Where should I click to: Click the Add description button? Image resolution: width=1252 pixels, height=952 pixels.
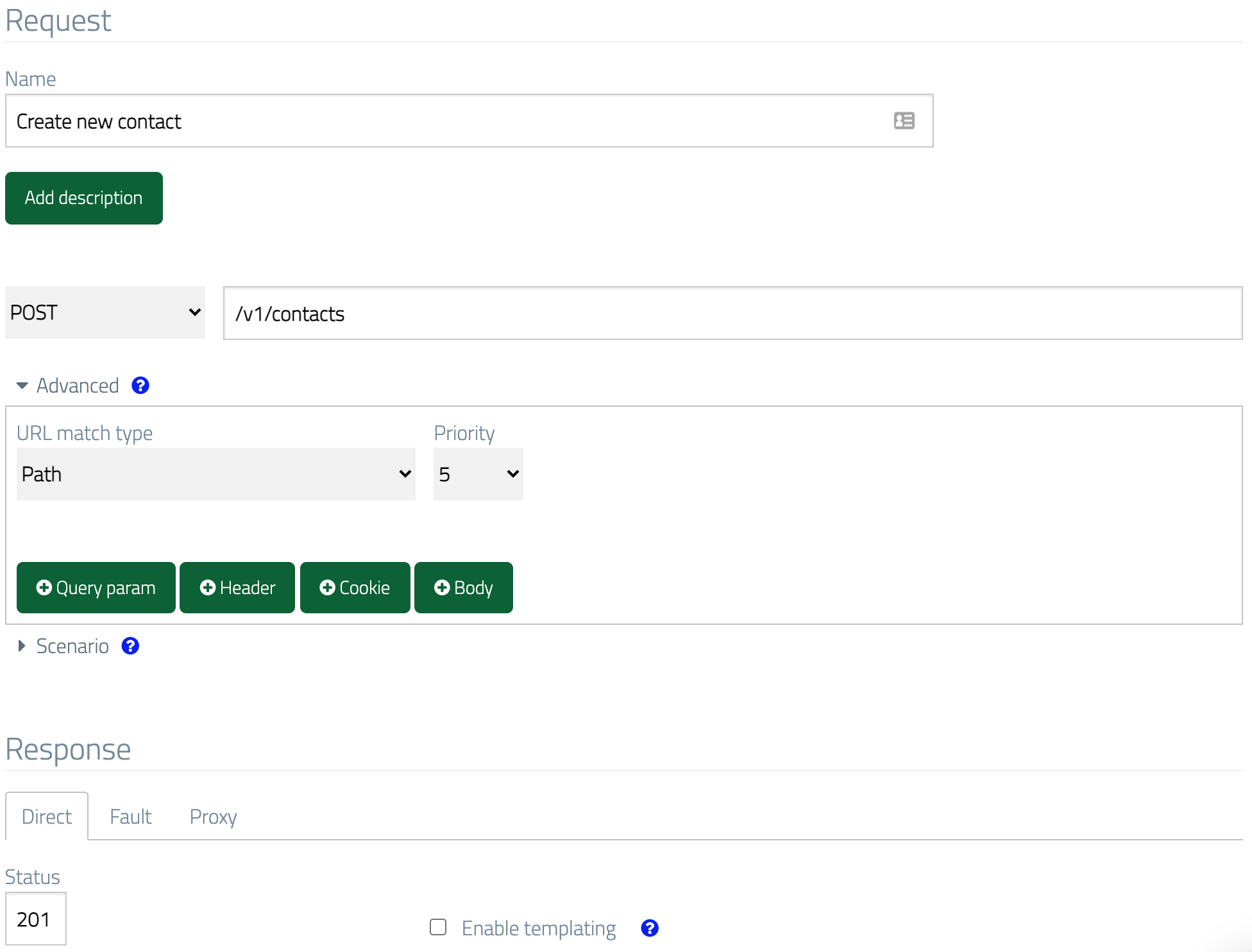tap(84, 198)
